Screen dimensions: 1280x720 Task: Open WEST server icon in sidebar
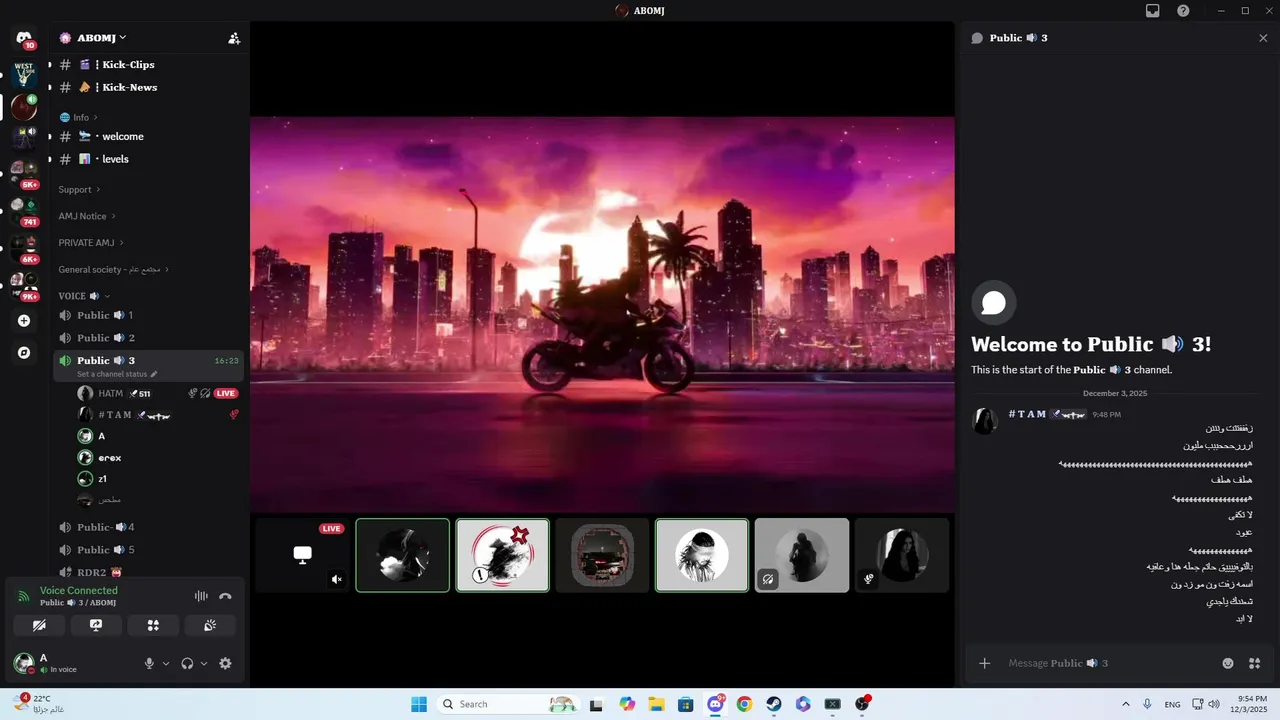pyautogui.click(x=24, y=73)
